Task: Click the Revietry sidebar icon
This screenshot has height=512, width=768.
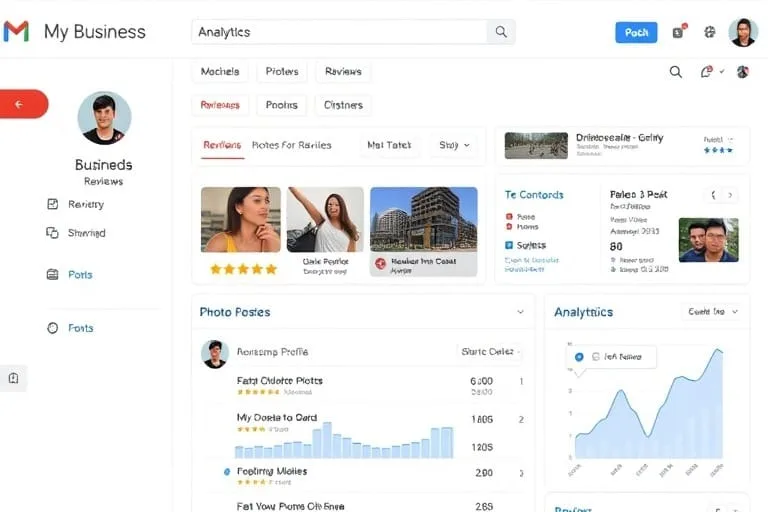Action: pyautogui.click(x=52, y=204)
